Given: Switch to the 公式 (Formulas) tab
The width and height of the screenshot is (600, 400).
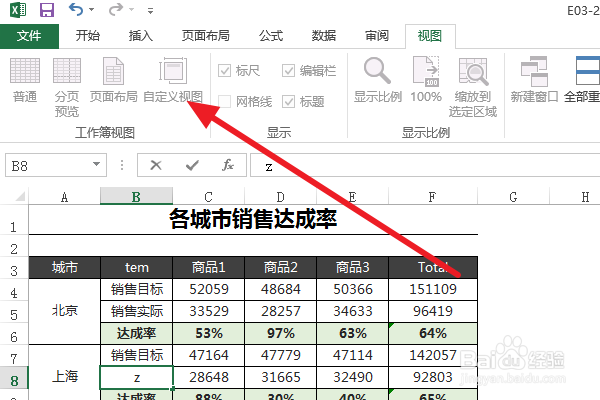Looking at the screenshot, I should [271, 36].
